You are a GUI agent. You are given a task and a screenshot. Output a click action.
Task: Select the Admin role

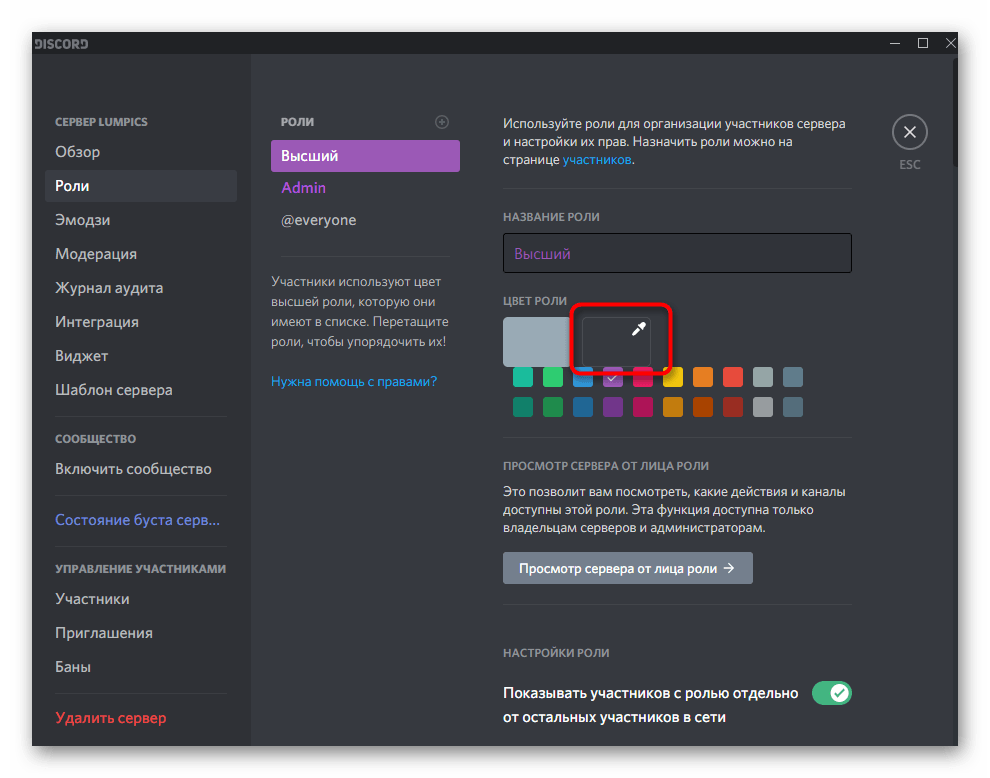click(x=304, y=188)
